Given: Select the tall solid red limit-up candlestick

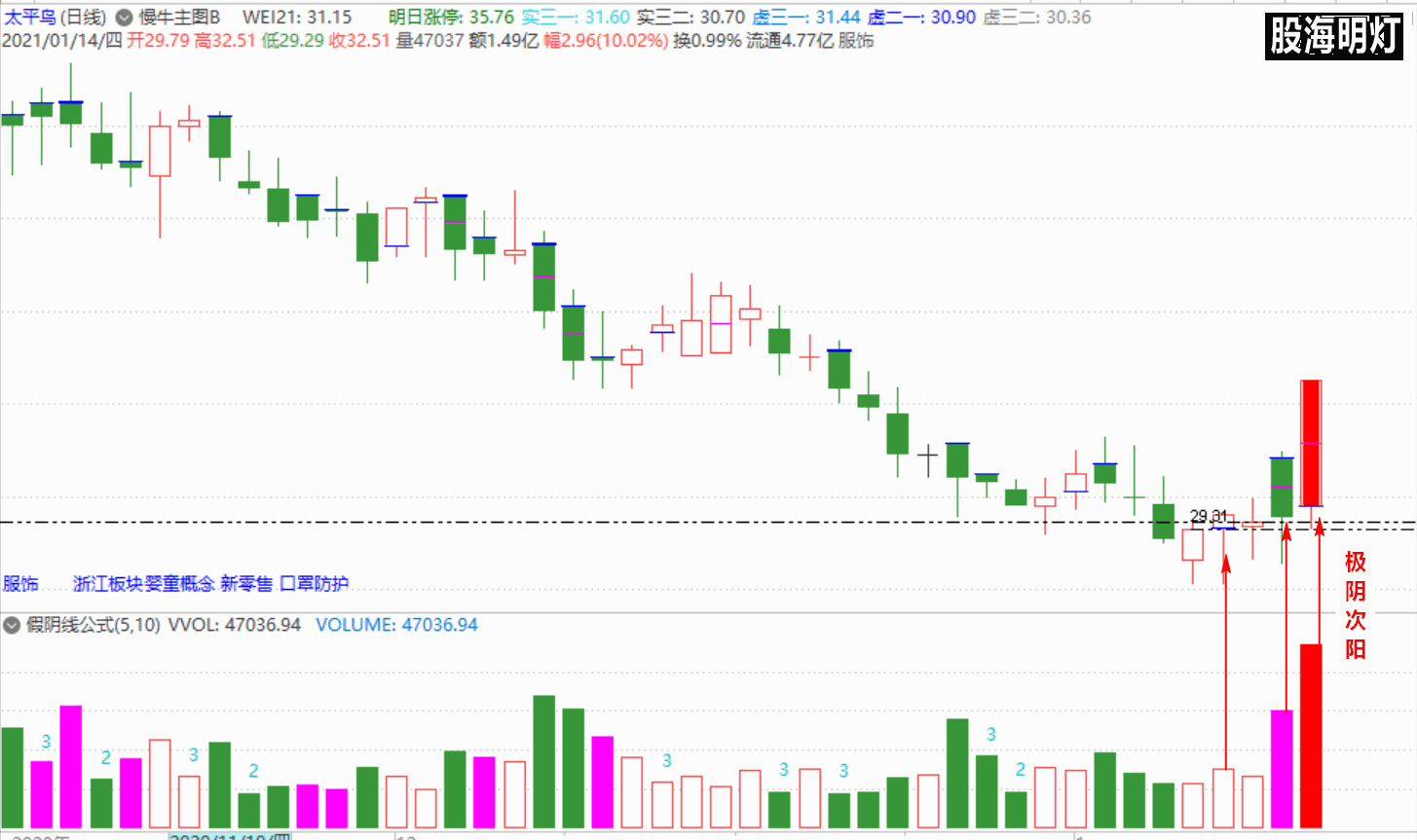Looking at the screenshot, I should [x=1311, y=443].
